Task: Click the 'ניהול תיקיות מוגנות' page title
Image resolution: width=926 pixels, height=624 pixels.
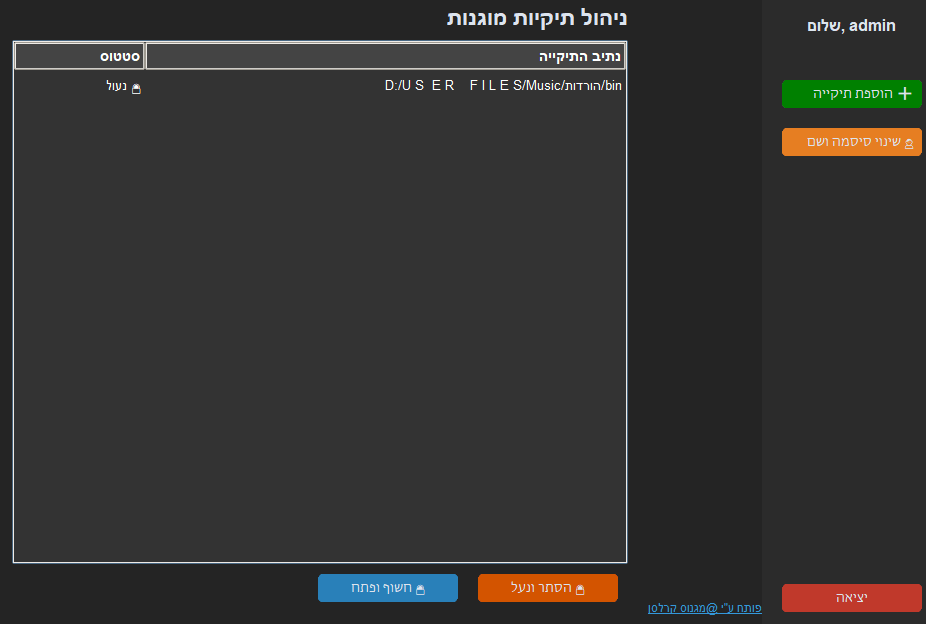Action: (537, 17)
